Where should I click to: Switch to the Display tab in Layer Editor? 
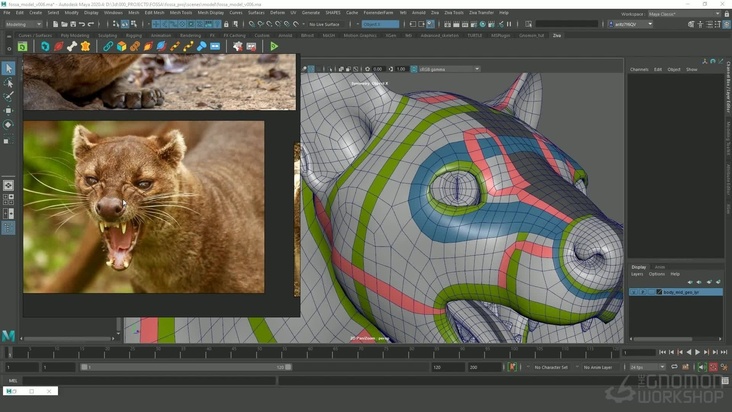click(x=639, y=267)
